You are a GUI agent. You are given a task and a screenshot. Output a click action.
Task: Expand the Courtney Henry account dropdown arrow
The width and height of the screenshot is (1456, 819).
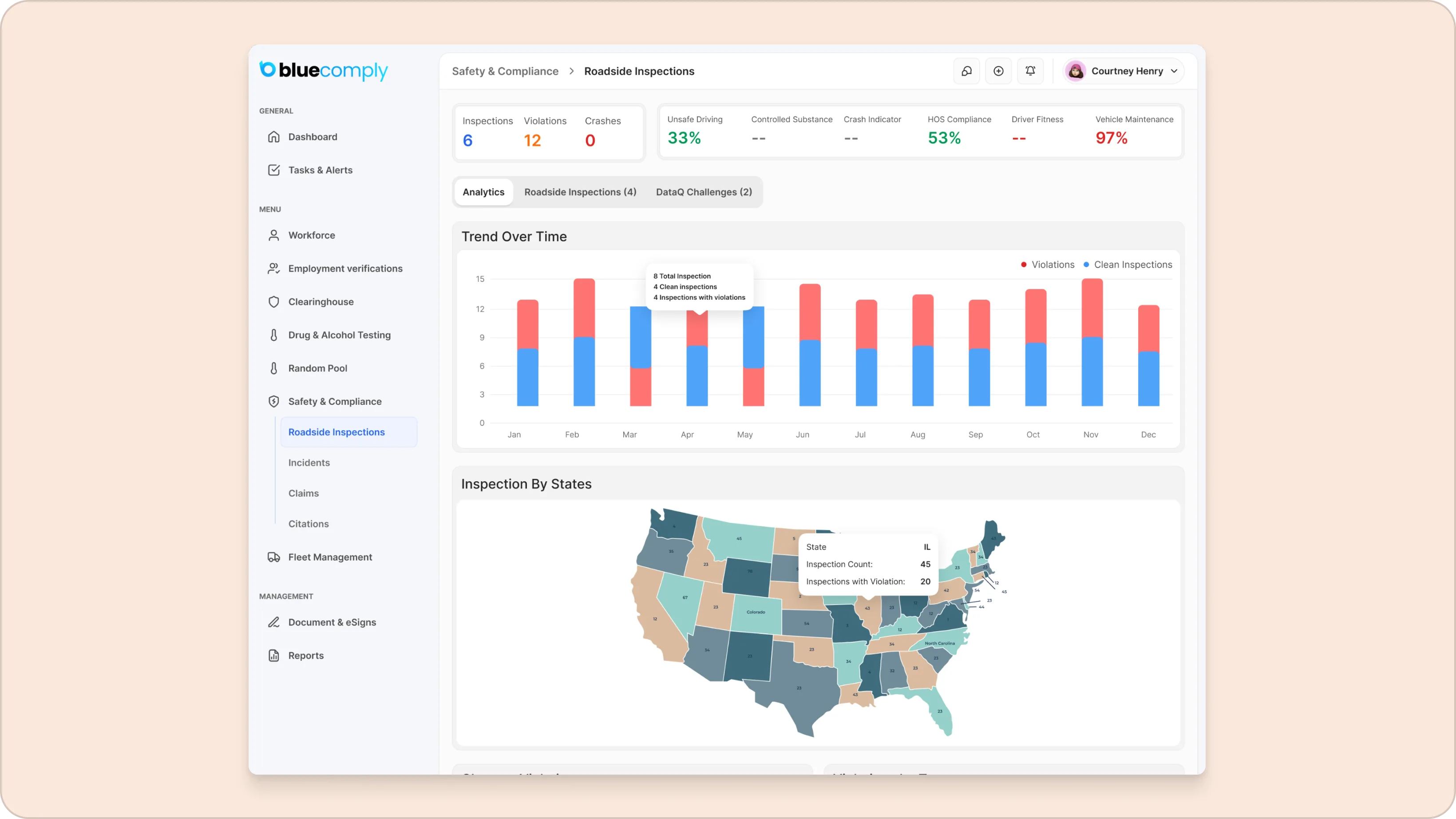[1174, 71]
